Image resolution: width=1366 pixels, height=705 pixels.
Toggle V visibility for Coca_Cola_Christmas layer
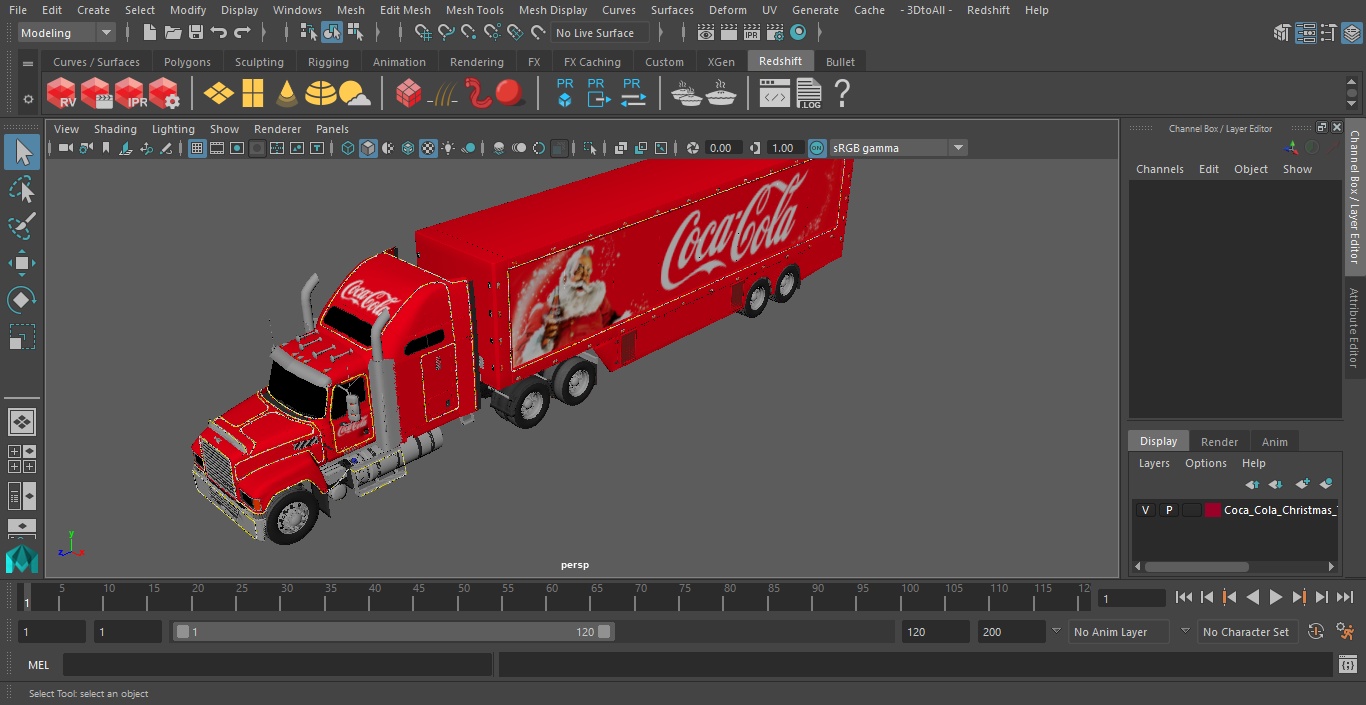click(x=1145, y=510)
